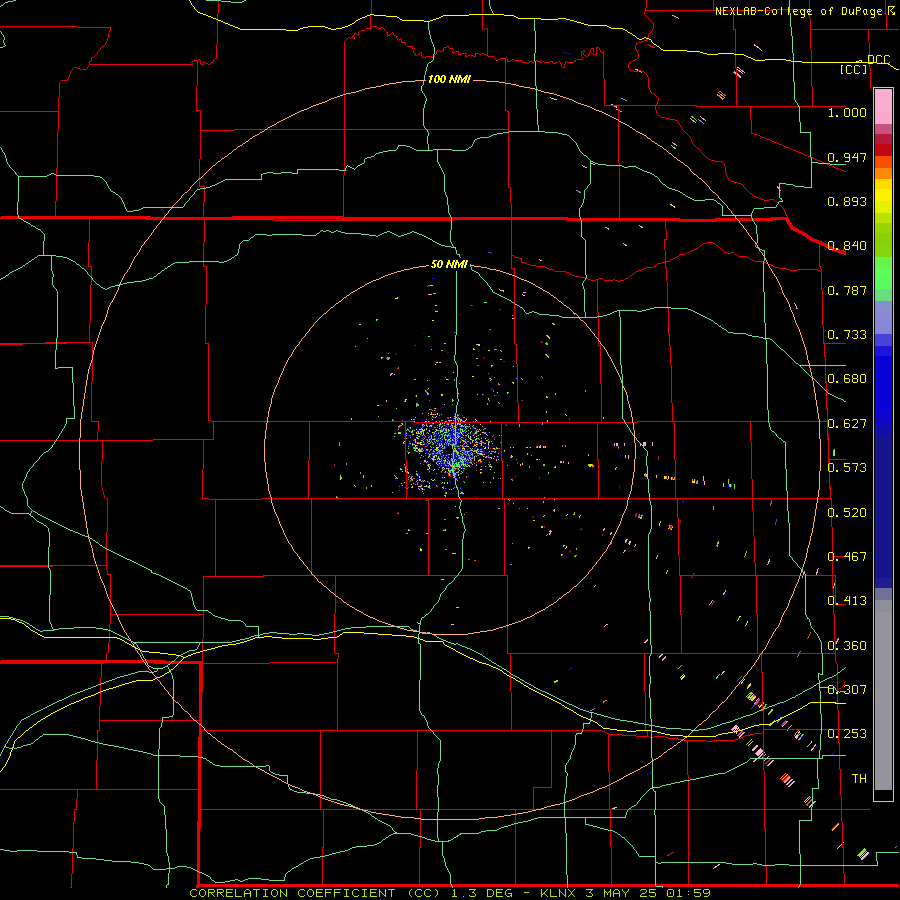Select the Correlation Coefficient KLNX caption text
This screenshot has width=900, height=900.
click(450, 893)
